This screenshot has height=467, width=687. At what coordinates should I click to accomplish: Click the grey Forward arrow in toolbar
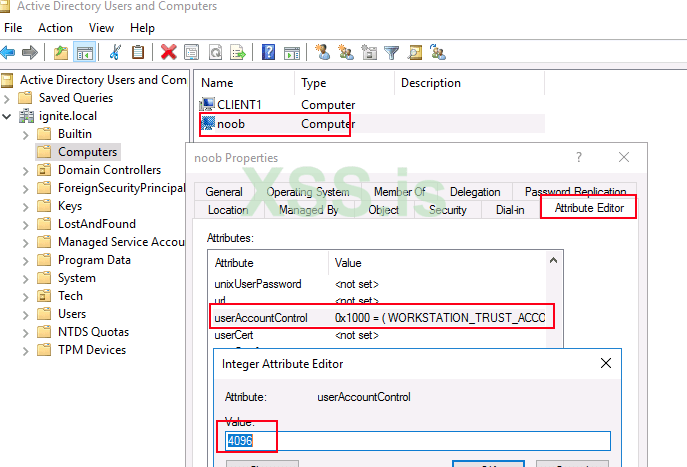[x=30, y=53]
